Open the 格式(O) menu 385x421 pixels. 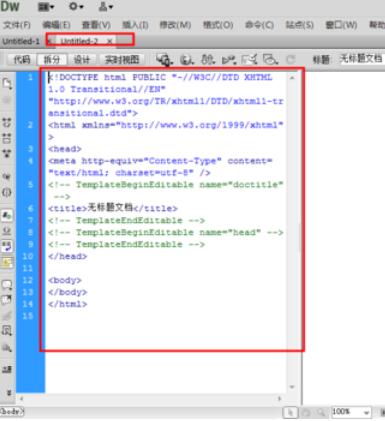218,25
